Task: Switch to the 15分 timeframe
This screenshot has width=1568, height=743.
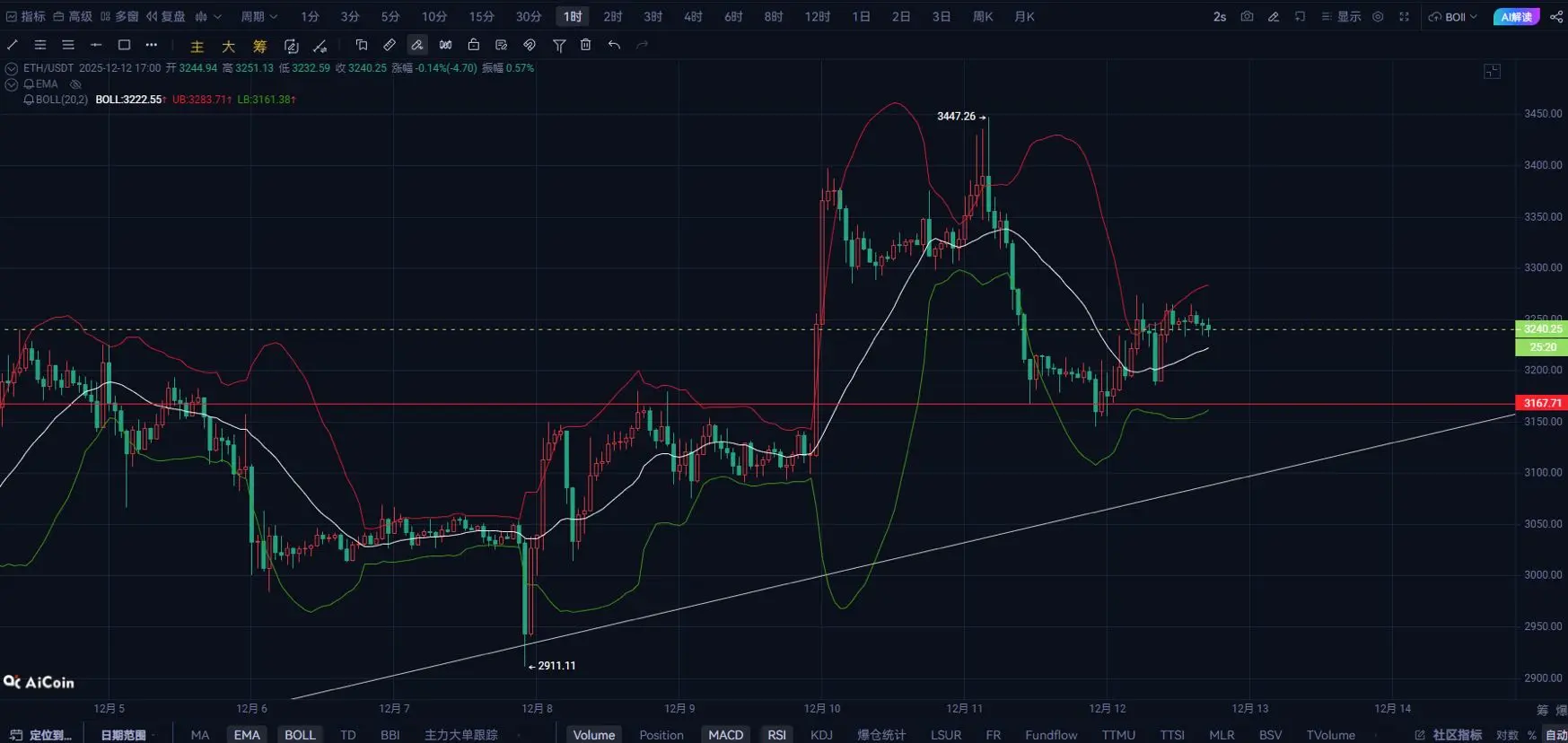Action: 482,16
